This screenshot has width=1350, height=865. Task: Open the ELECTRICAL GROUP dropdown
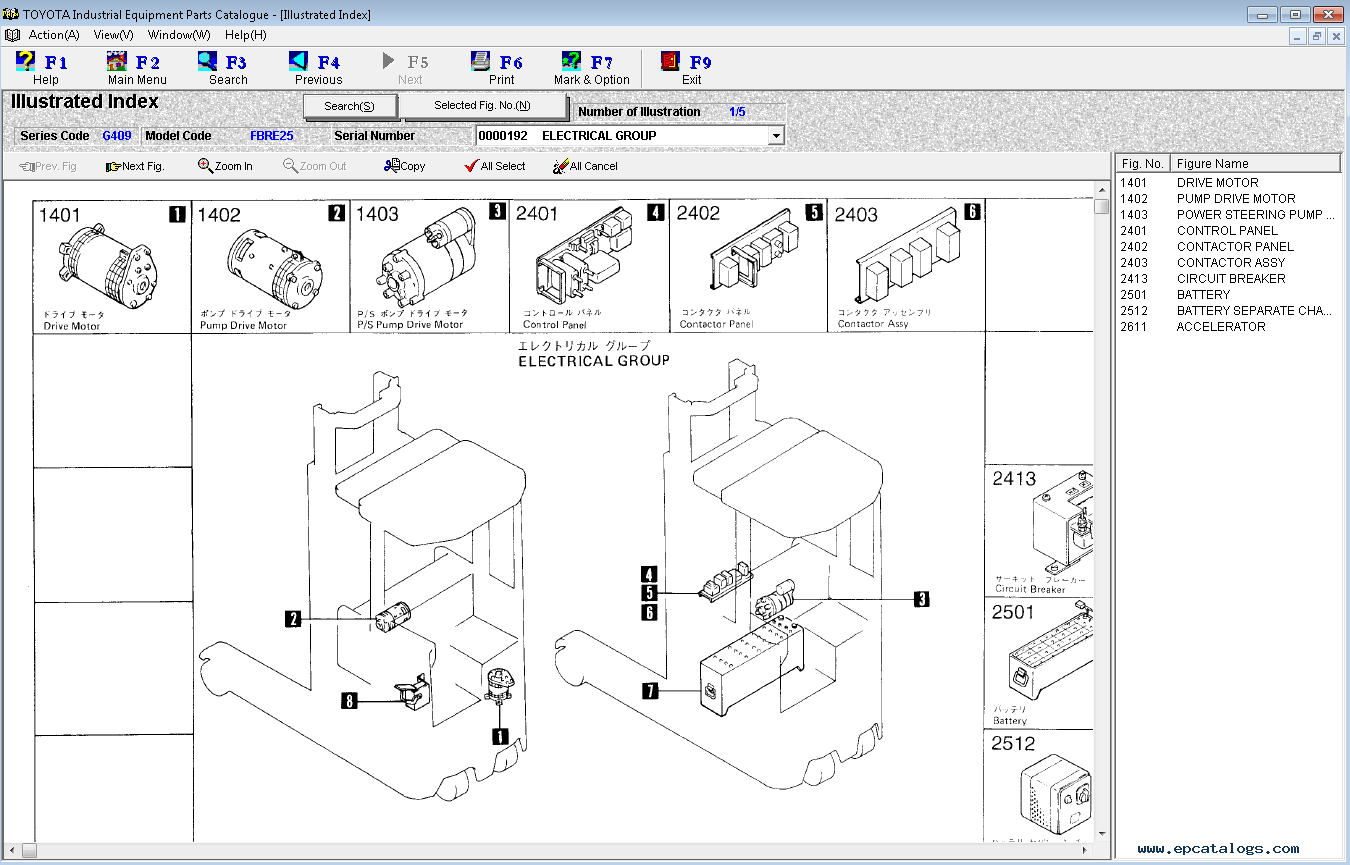point(775,135)
